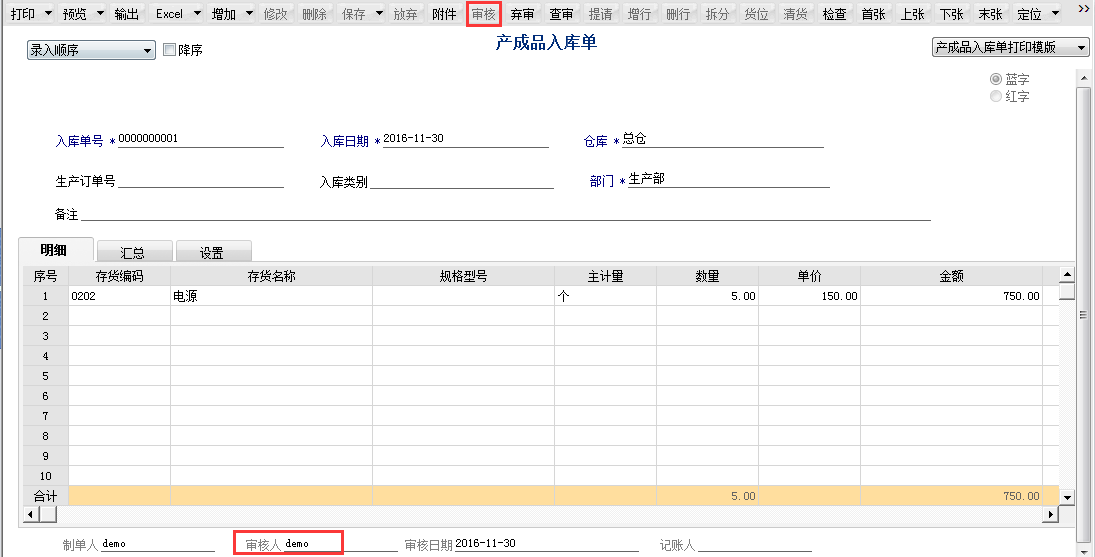Image resolution: width=1095 pixels, height=557 pixels.
Task: Click the 存货编码 column header
Action: (x=119, y=276)
